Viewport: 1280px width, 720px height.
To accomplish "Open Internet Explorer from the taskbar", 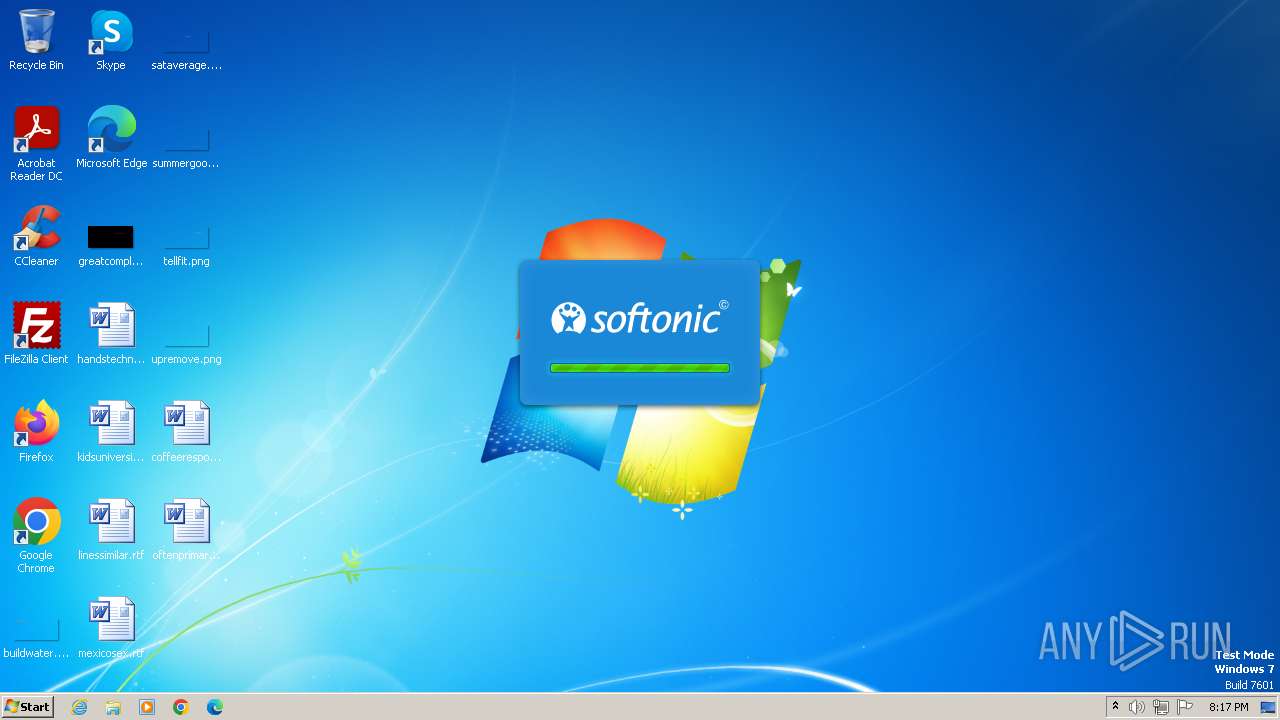I will click(x=80, y=707).
